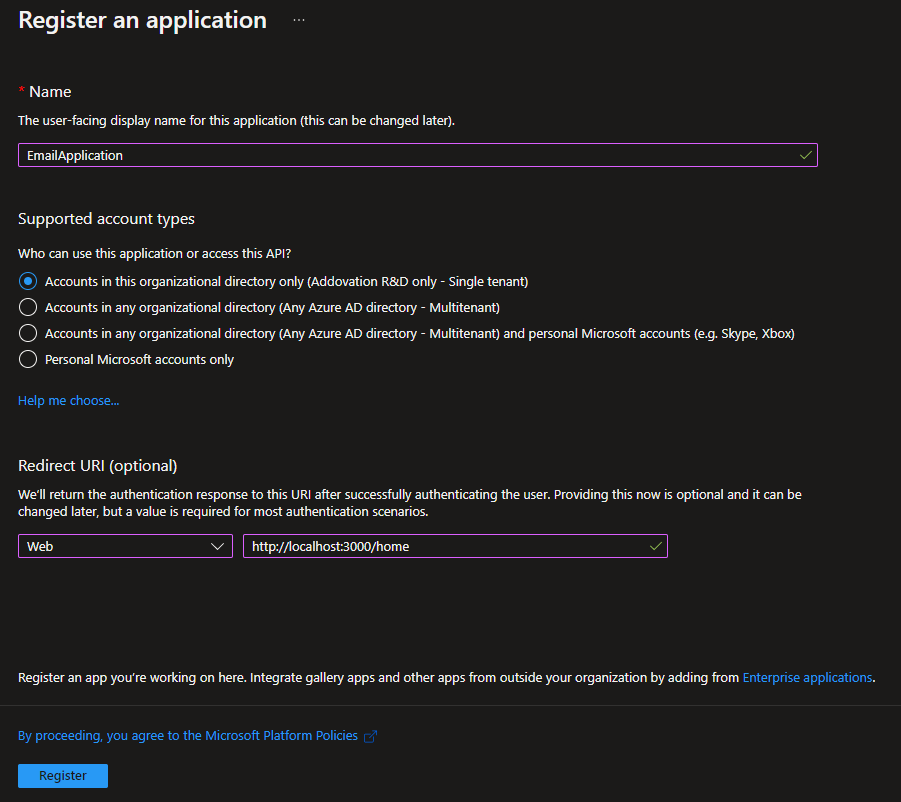The width and height of the screenshot is (901, 802).
Task: Choose Personal Microsoft accounts only
Action: point(28,360)
